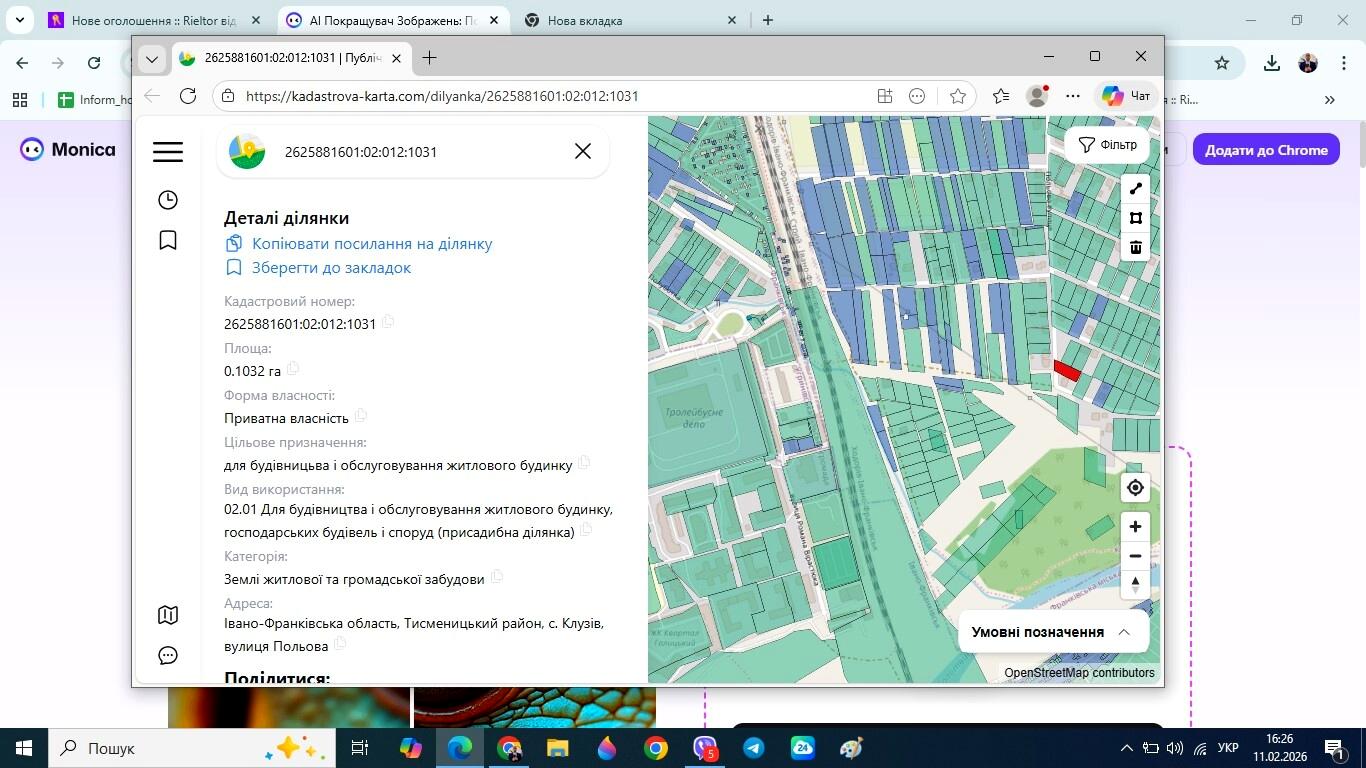The height and width of the screenshot is (768, 1366).
Task: Open the chat feedback icon in sidebar
Action: point(168,655)
